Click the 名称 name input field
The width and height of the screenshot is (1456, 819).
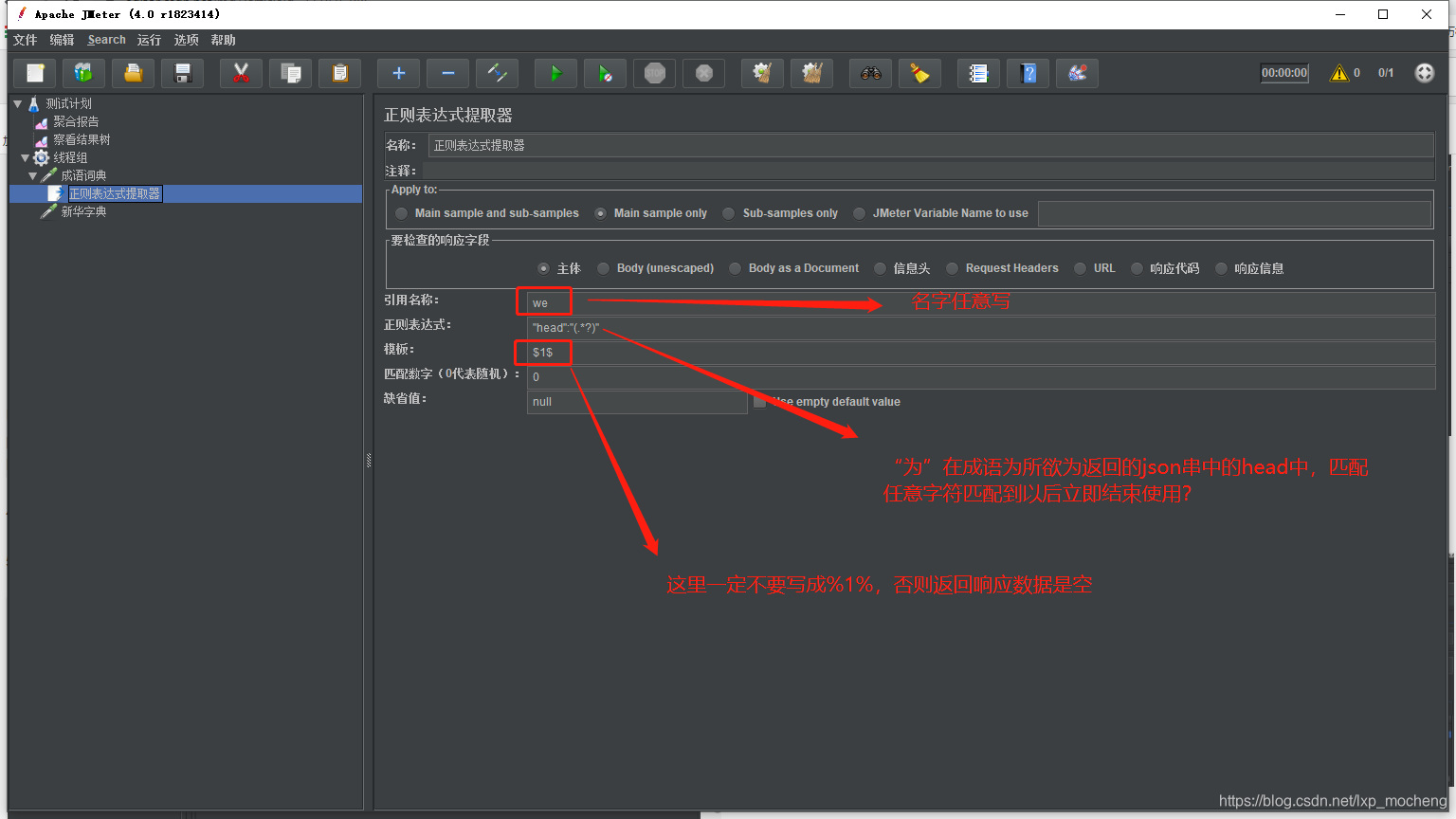tap(931, 145)
